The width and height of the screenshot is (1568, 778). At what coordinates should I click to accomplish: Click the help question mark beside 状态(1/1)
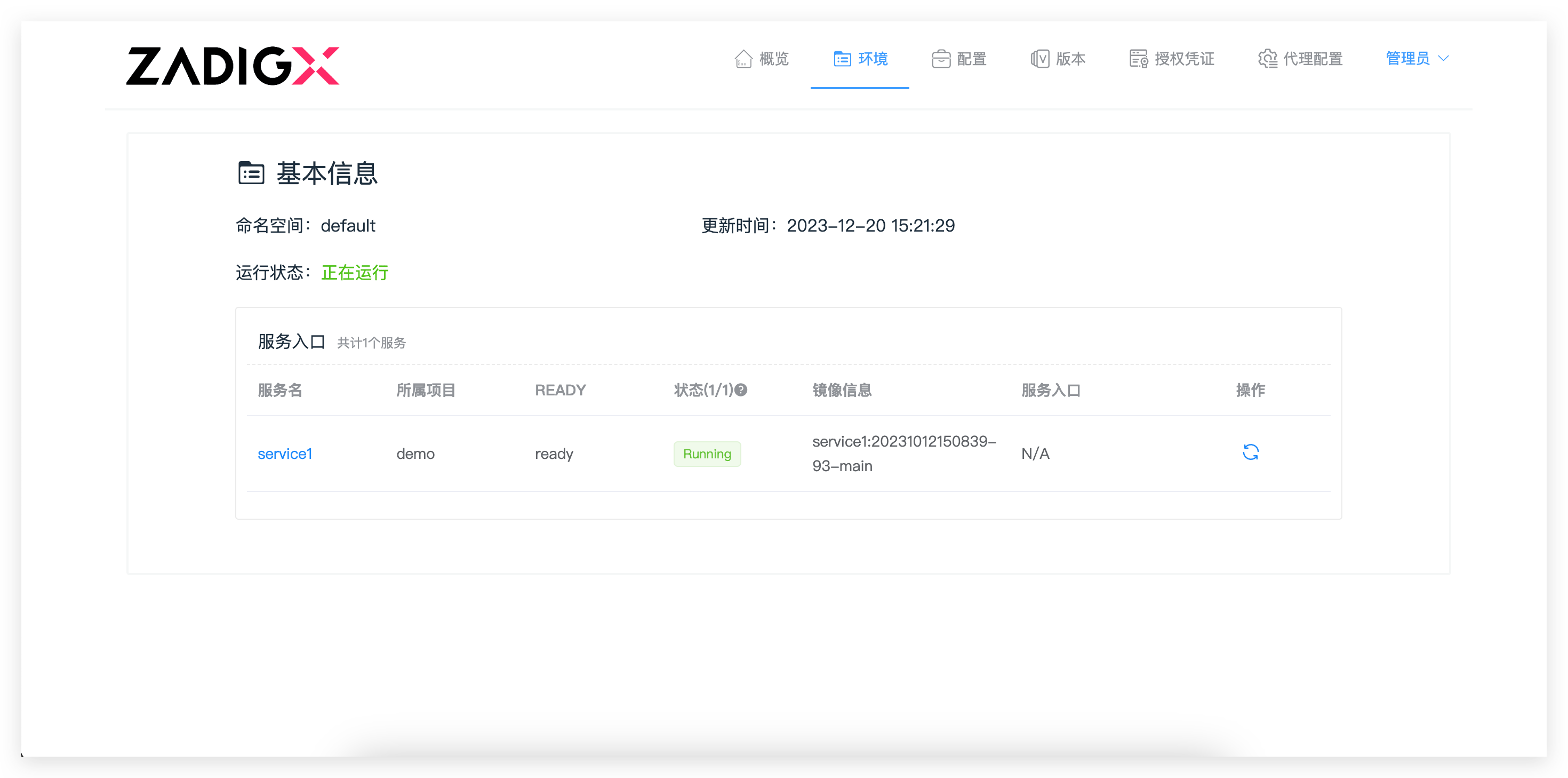click(741, 390)
